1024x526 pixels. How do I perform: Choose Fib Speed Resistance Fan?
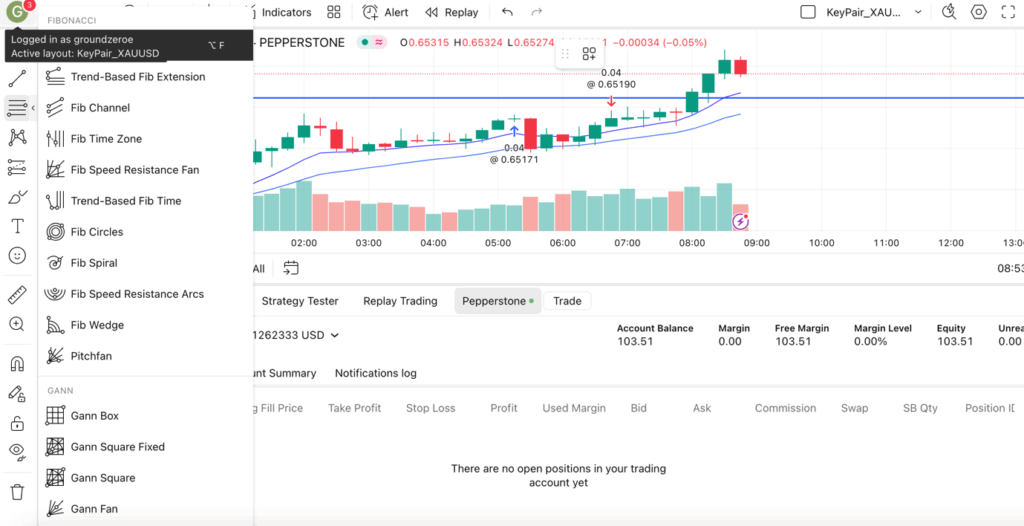[x=145, y=170]
